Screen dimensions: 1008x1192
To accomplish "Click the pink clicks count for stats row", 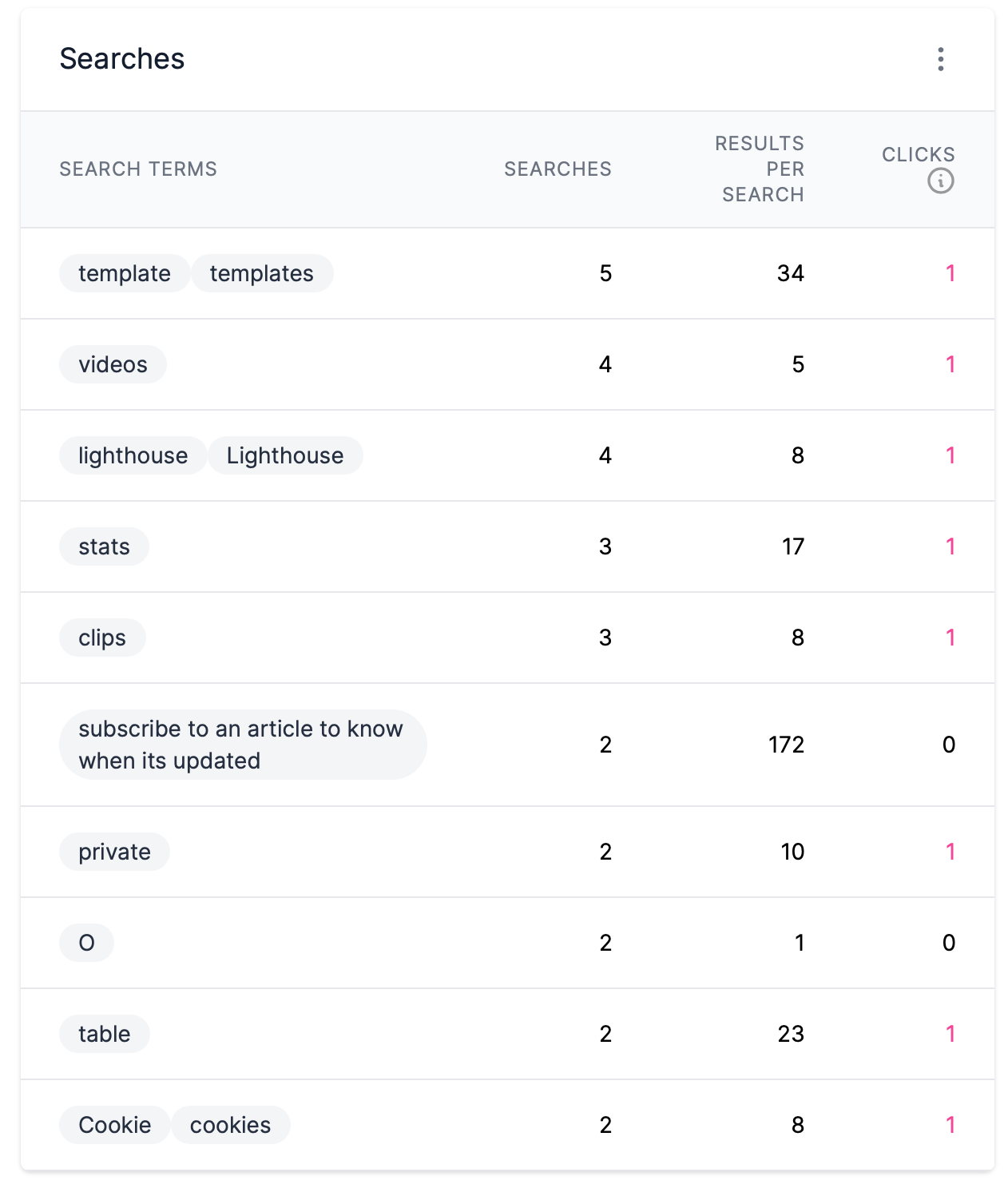I will tap(950, 546).
